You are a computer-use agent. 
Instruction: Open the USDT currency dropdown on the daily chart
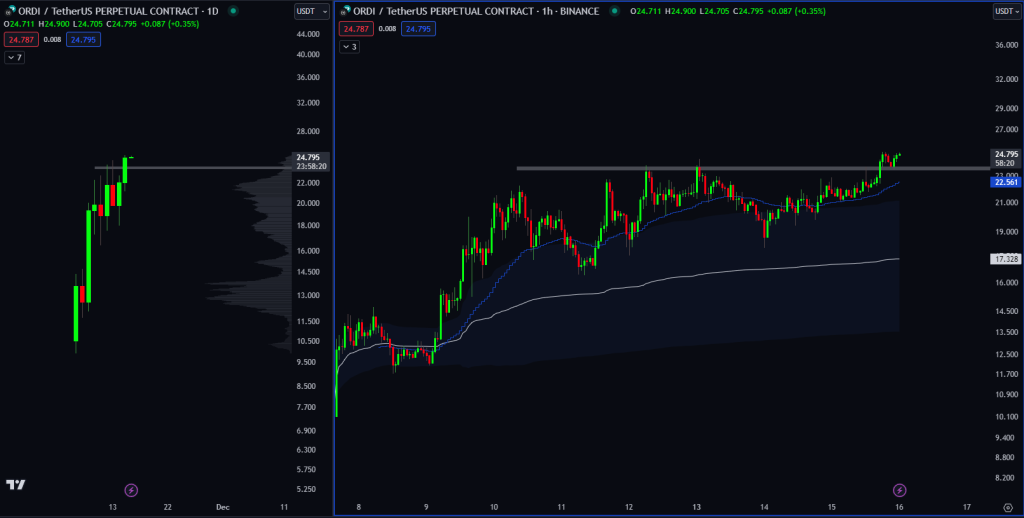307,11
